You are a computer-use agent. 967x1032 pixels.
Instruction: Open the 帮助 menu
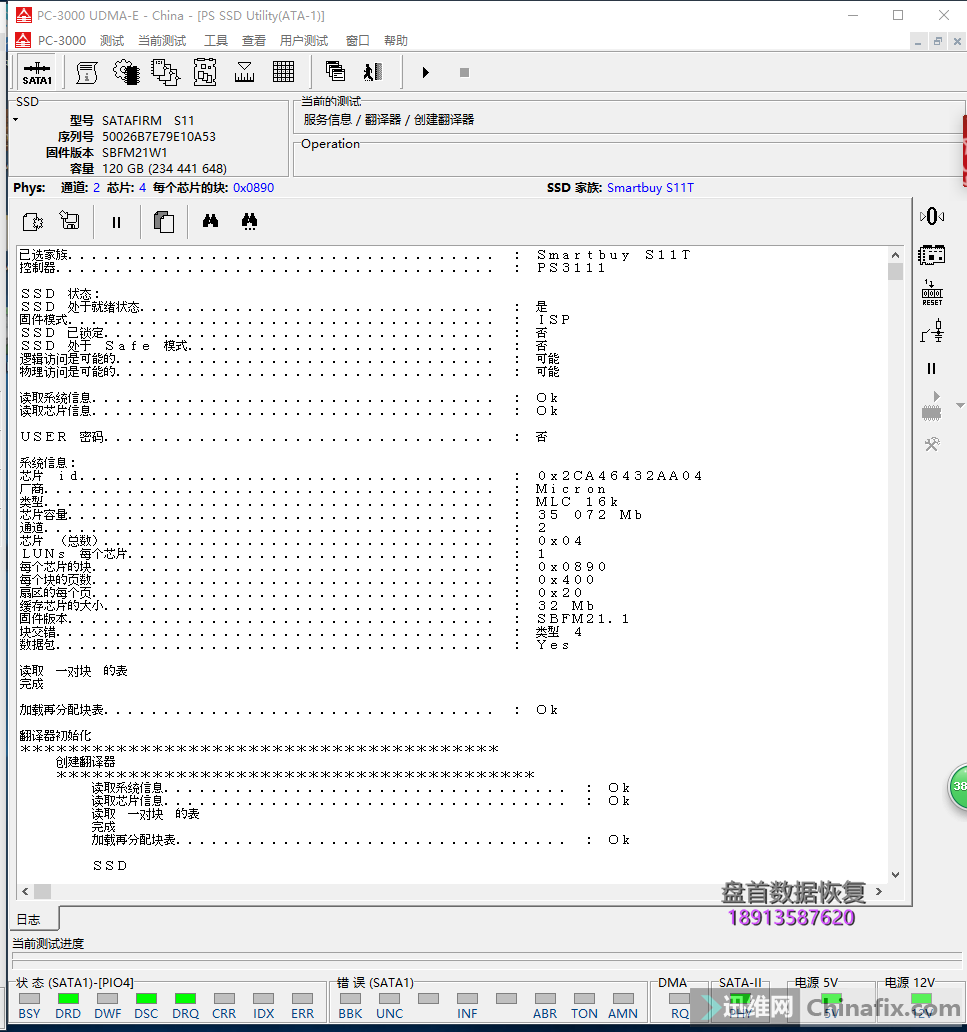click(396, 41)
